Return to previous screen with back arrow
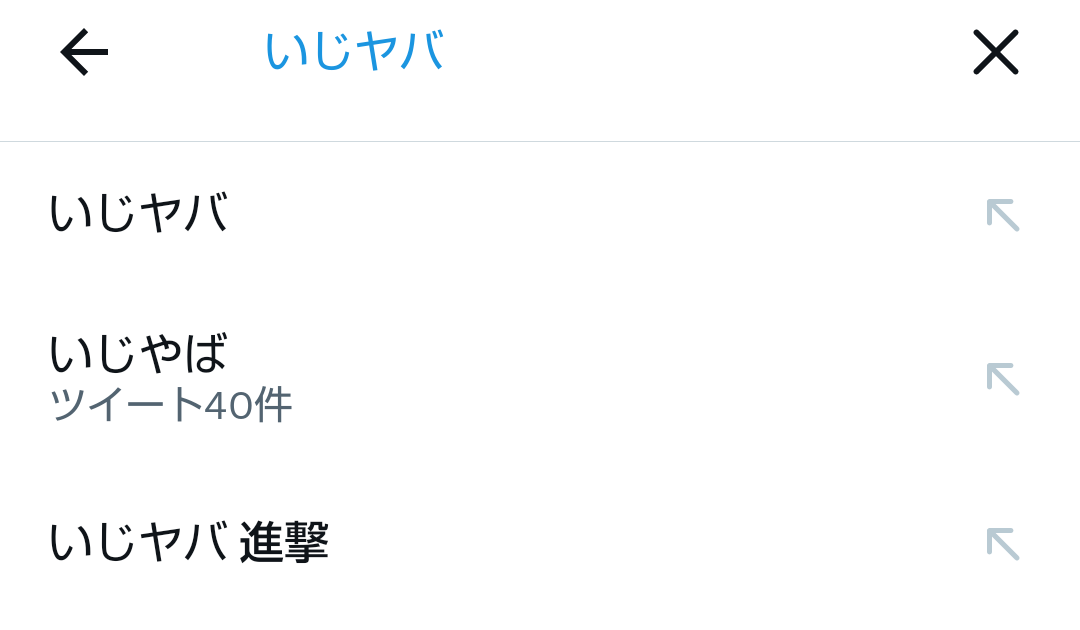 [x=84, y=52]
